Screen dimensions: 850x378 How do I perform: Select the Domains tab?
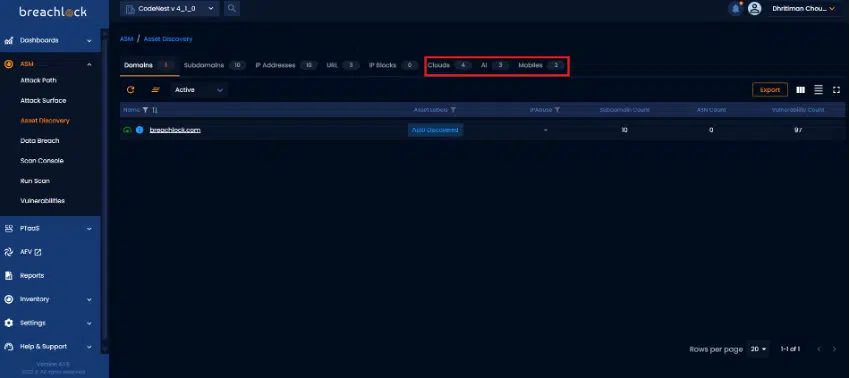pyautogui.click(x=149, y=65)
